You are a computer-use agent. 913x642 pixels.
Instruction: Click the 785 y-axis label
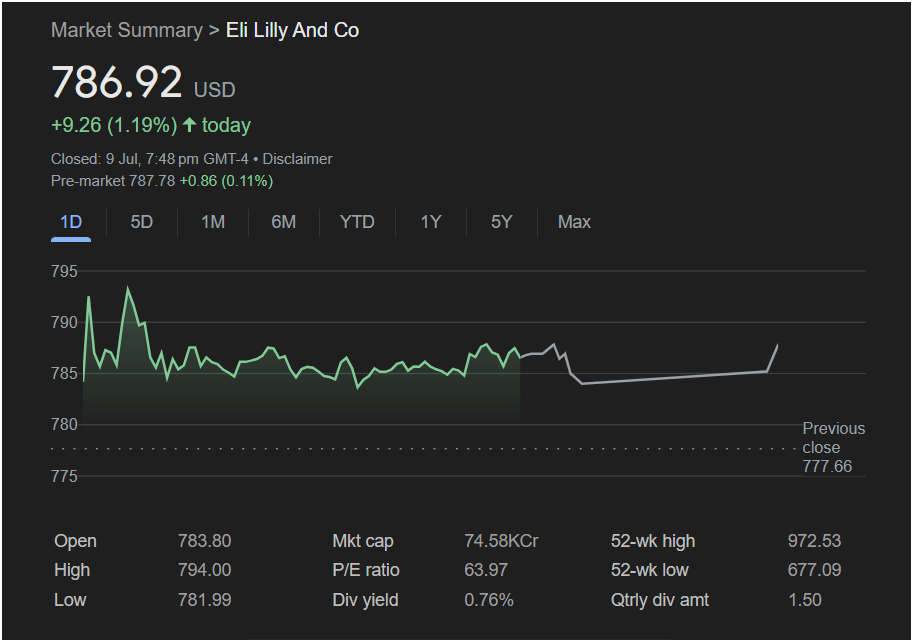point(64,373)
